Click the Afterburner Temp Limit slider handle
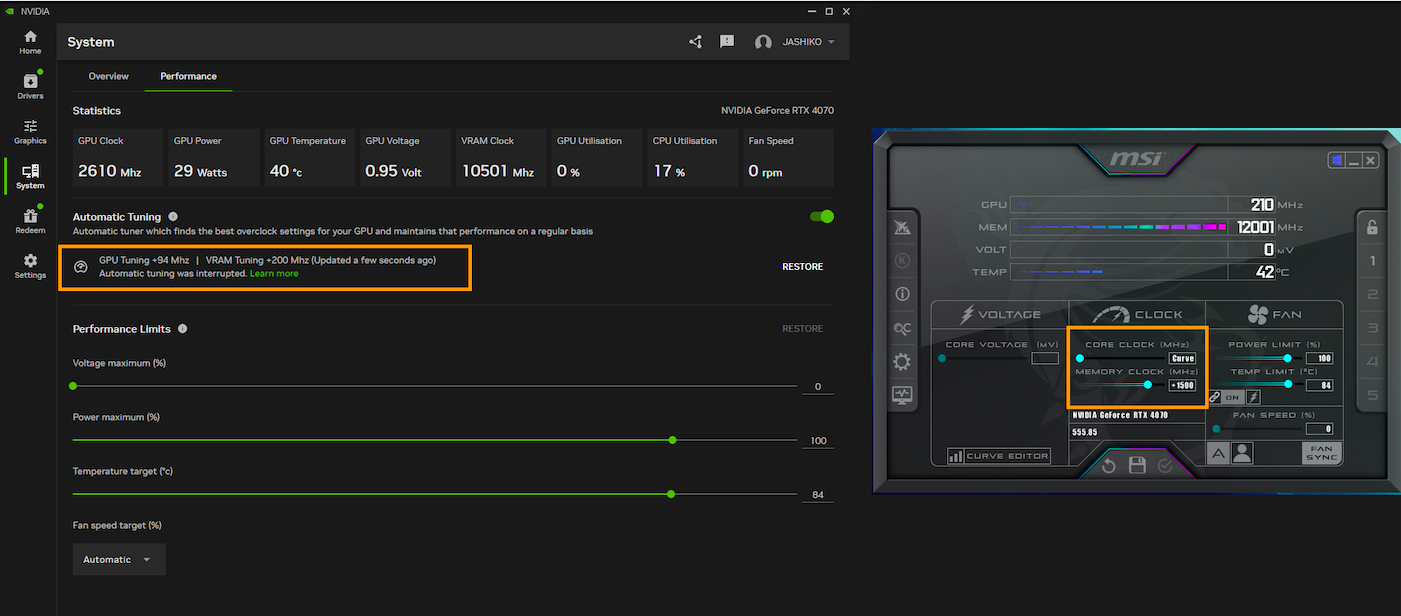Screen dimensions: 1401x616 tap(1287, 384)
